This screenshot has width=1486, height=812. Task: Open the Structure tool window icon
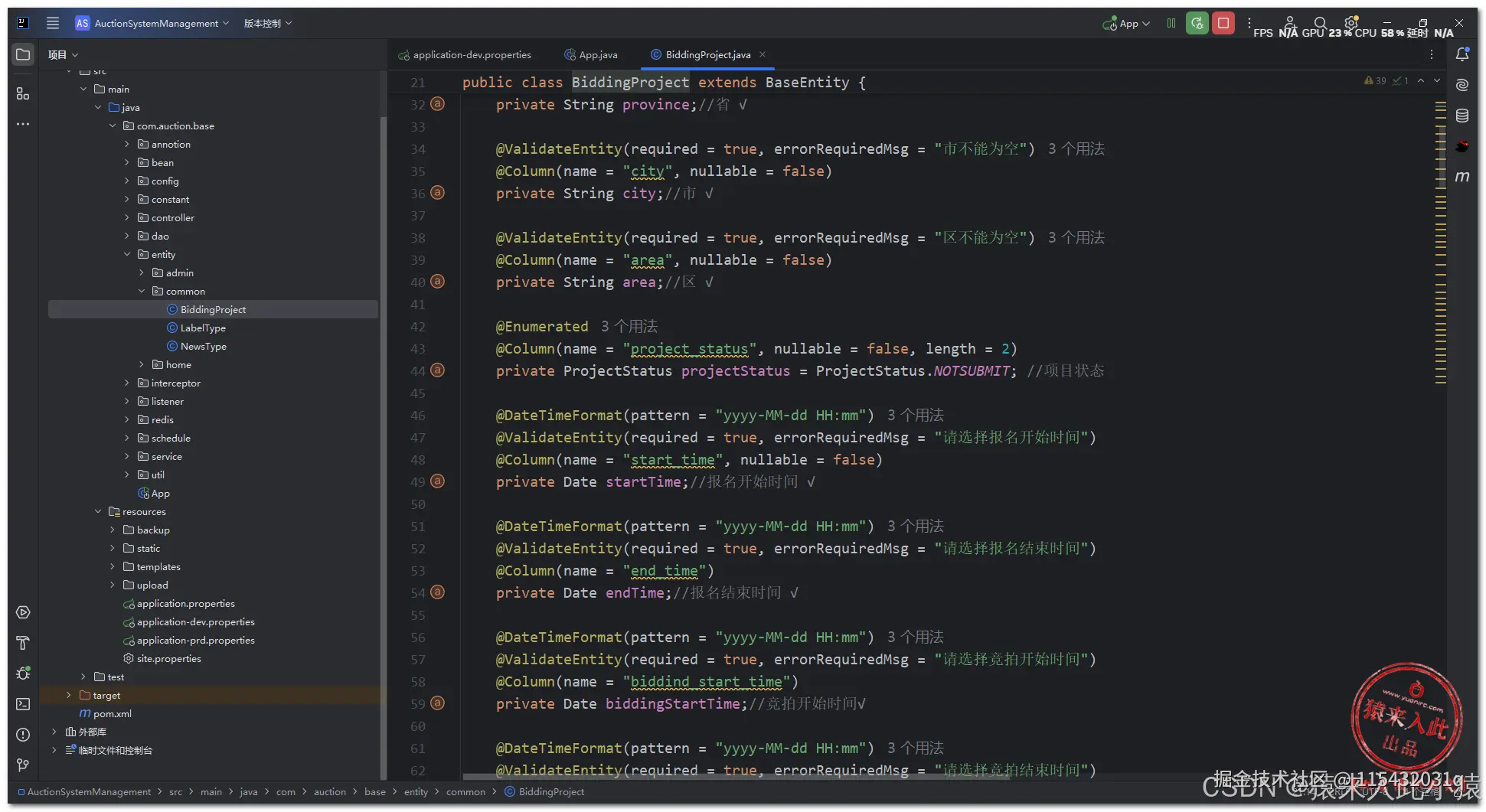[x=23, y=93]
